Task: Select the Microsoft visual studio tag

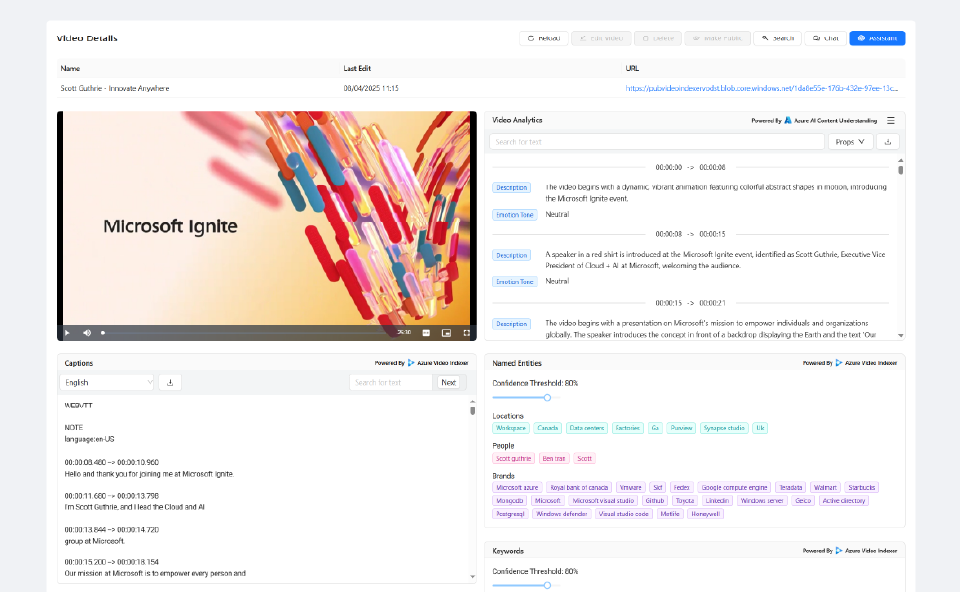Action: click(x=603, y=501)
